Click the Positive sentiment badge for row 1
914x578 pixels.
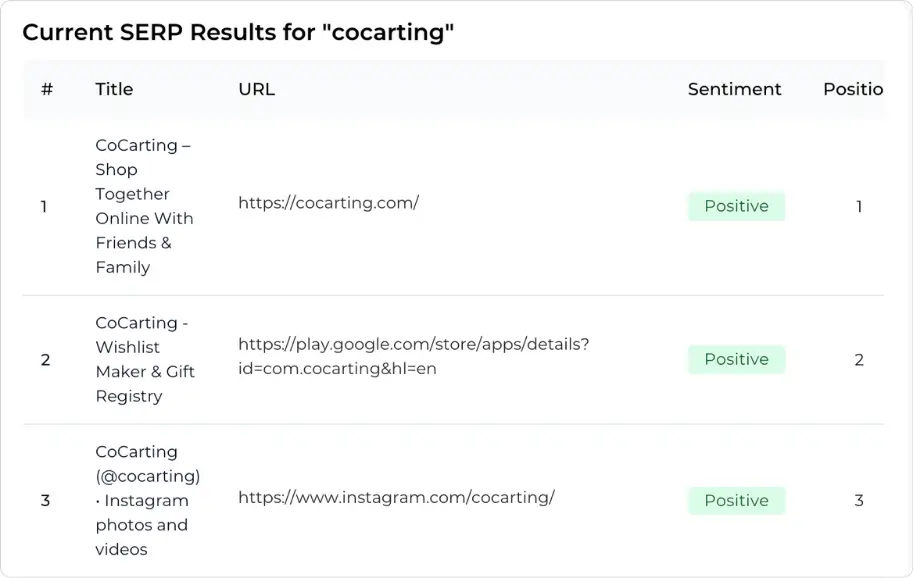point(736,206)
